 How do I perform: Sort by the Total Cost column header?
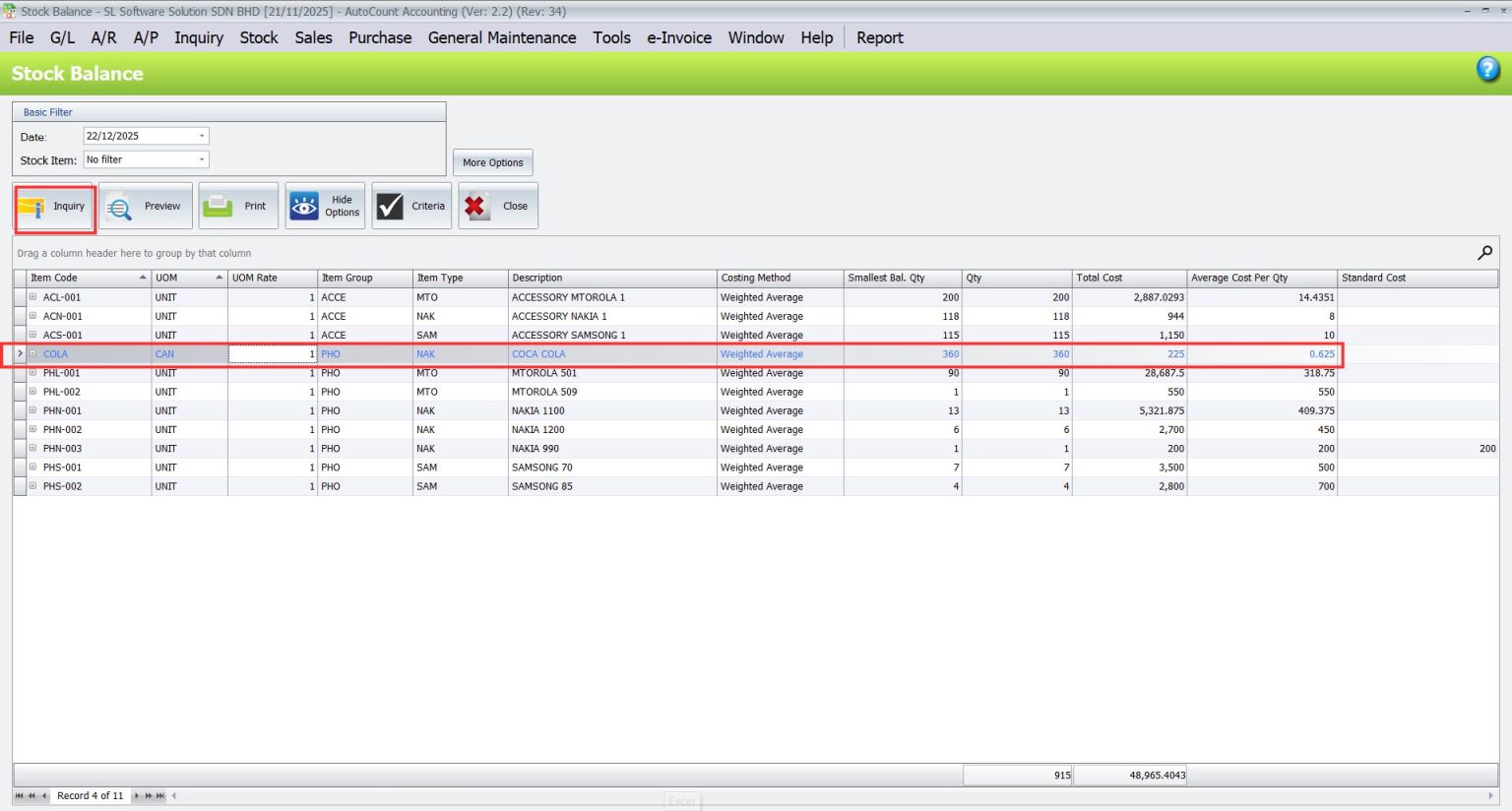[x=1128, y=278]
